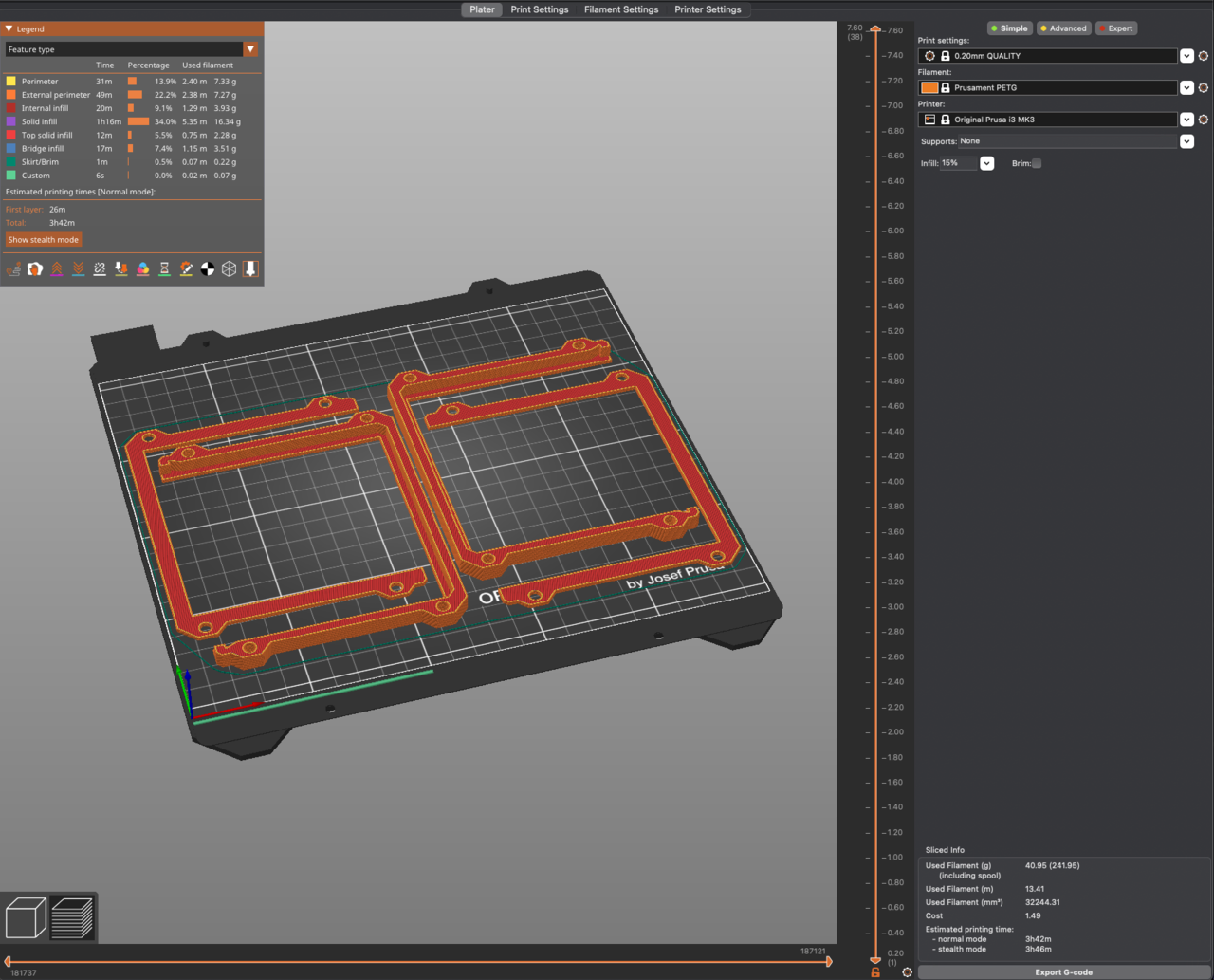This screenshot has height=980, width=1214.
Task: Select Advanced mode
Action: point(1063,28)
